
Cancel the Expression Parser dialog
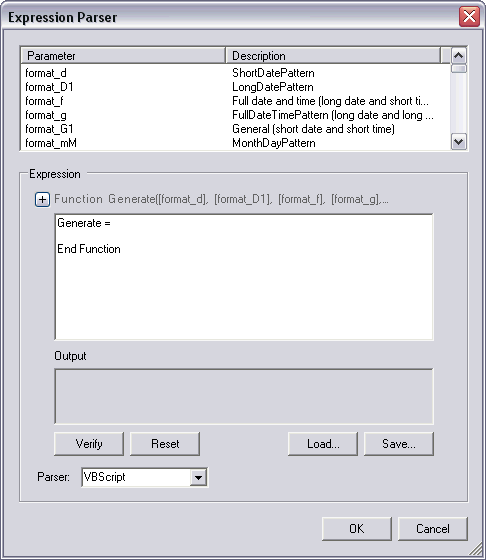tap(432, 529)
